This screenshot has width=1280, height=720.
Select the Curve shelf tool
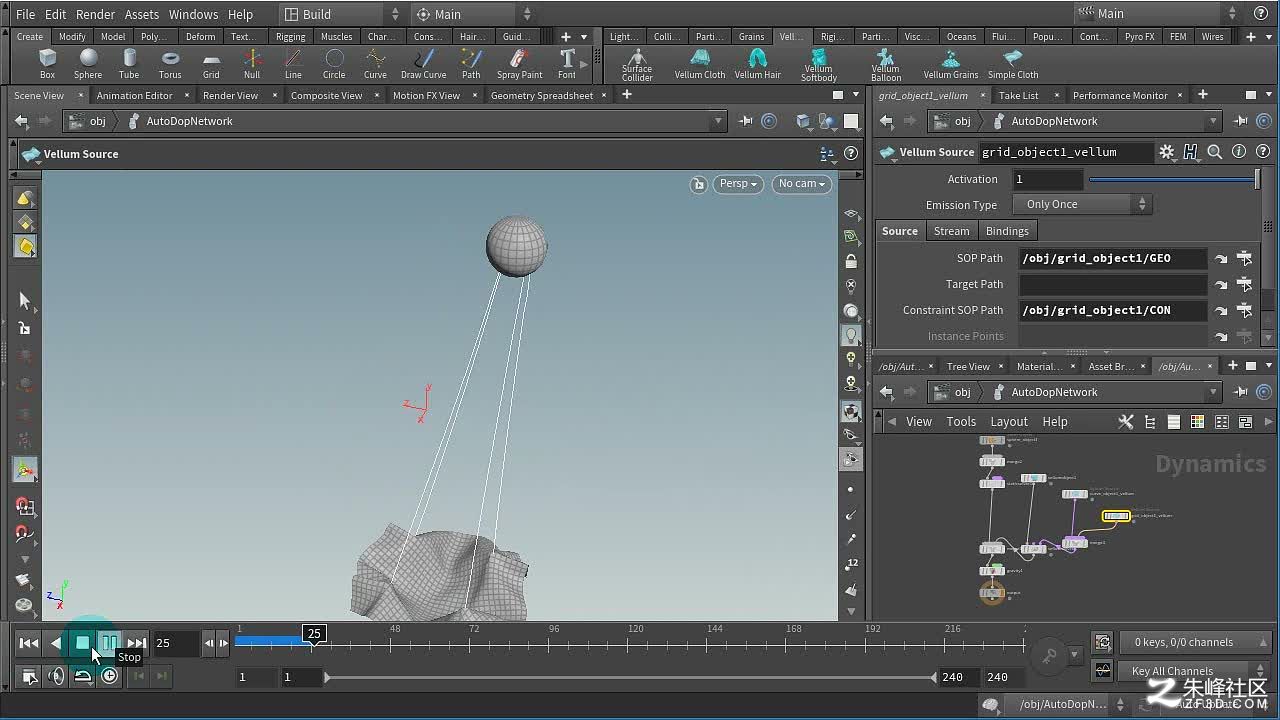(375, 64)
